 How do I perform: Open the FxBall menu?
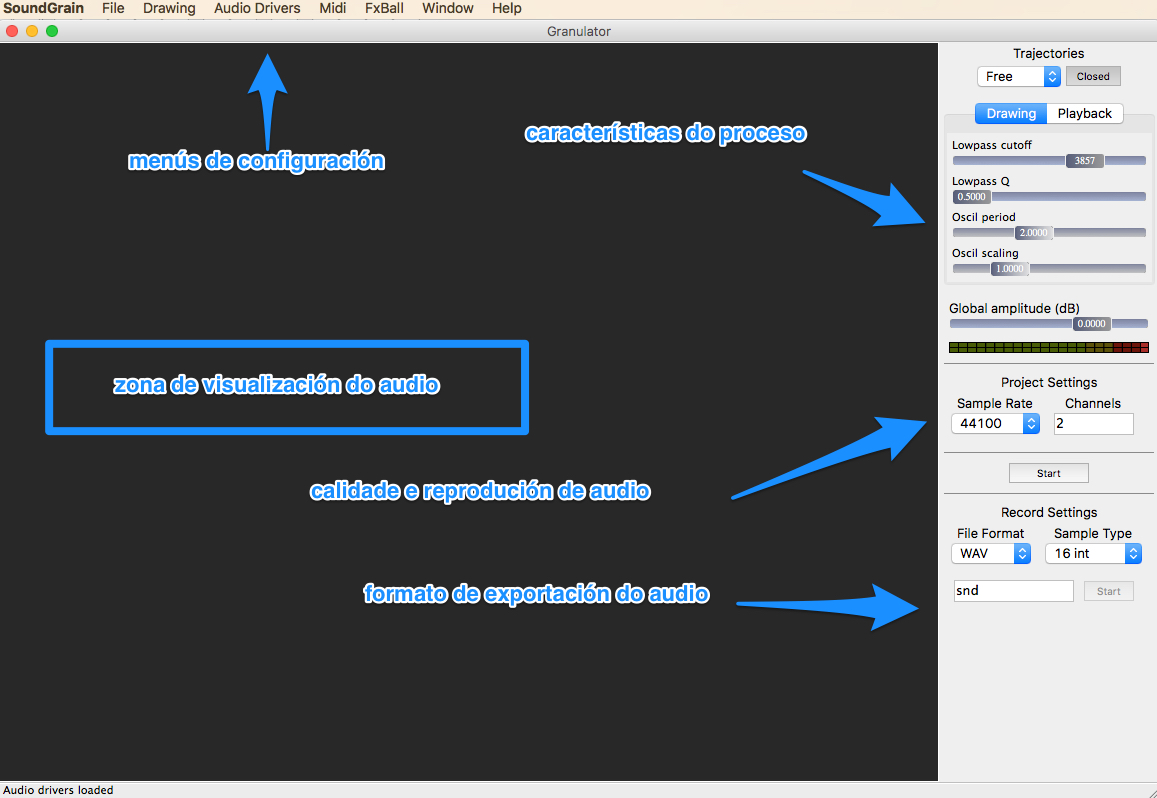click(384, 8)
